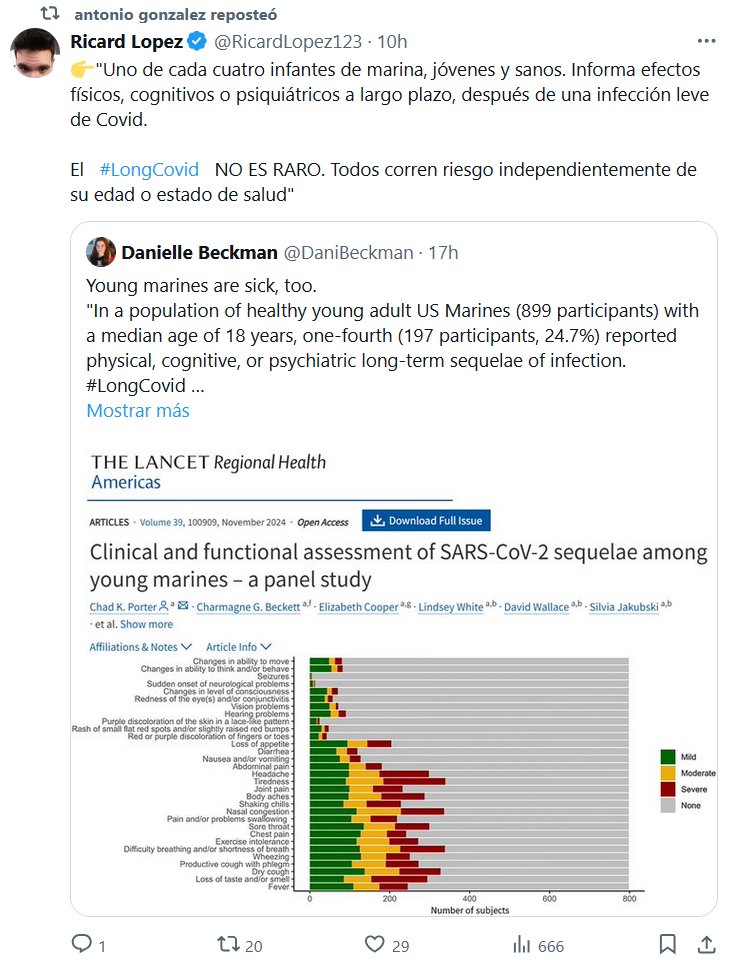Open the three-dot more options menu
Viewport: 738px width, 966px height.
(x=706, y=41)
